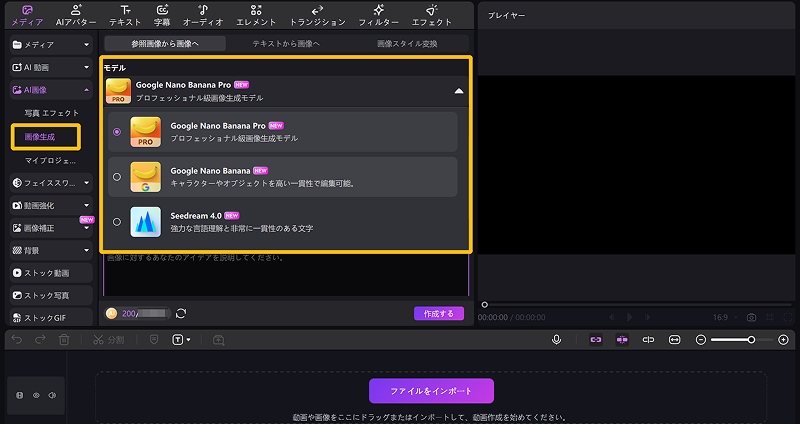Click the undo icon in the timeline toolbar
Image resolution: width=800 pixels, height=424 pixels.
(x=17, y=340)
